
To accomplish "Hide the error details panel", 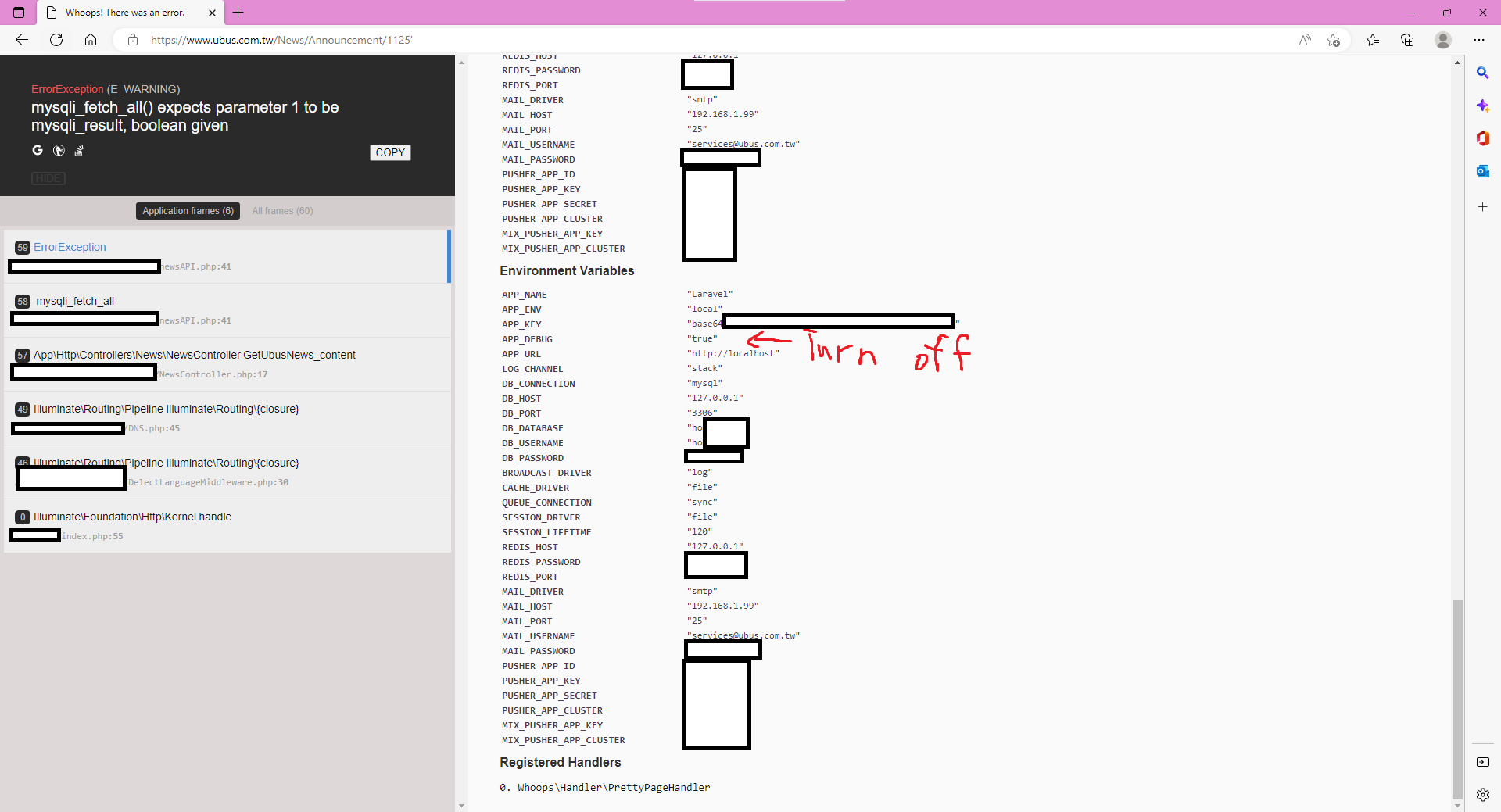I will coord(48,178).
